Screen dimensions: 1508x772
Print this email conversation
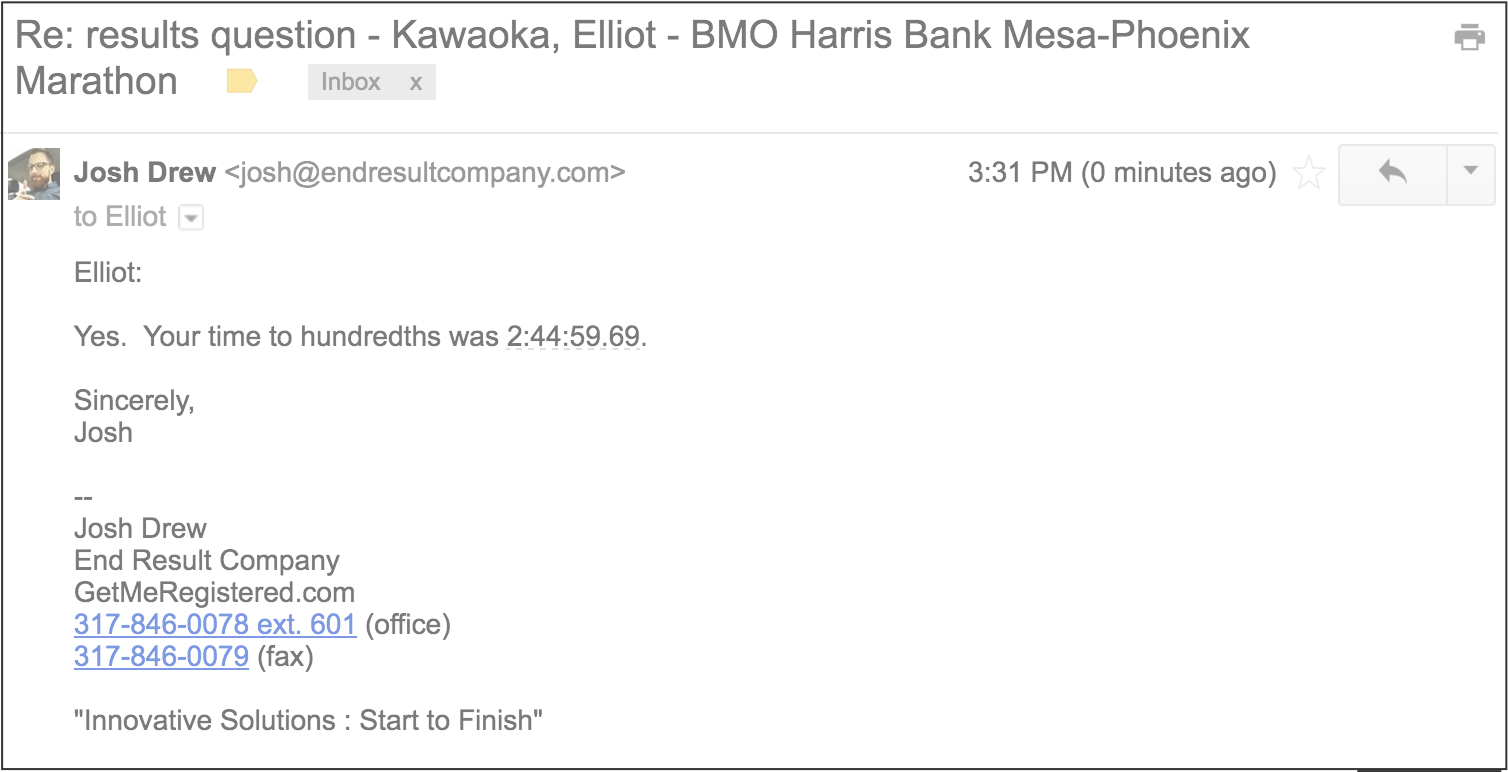[x=1469, y=38]
